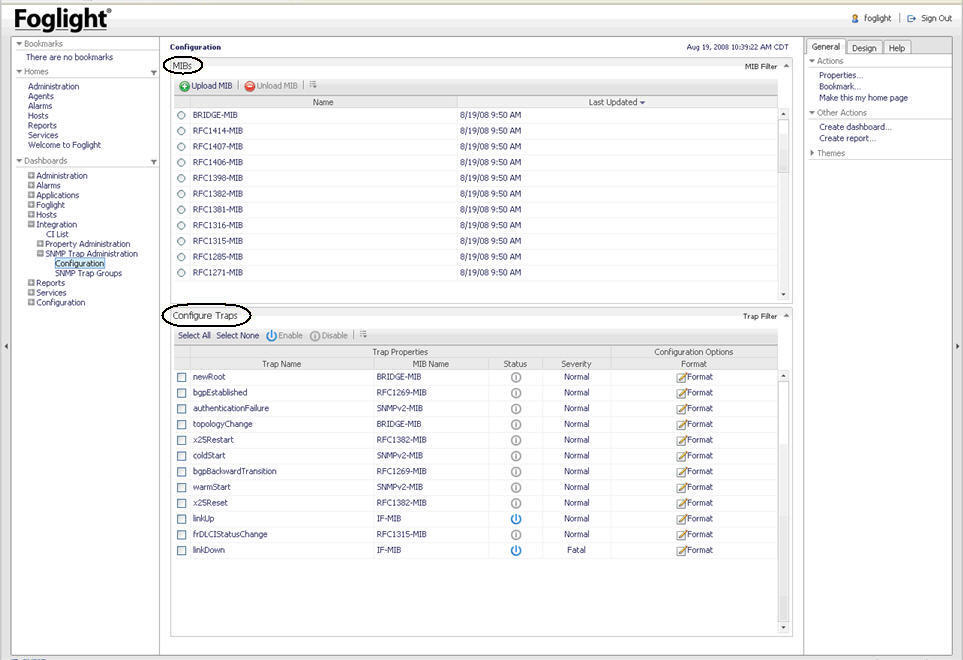
Task: Open Format editor for topologyChange trap
Action: (695, 424)
